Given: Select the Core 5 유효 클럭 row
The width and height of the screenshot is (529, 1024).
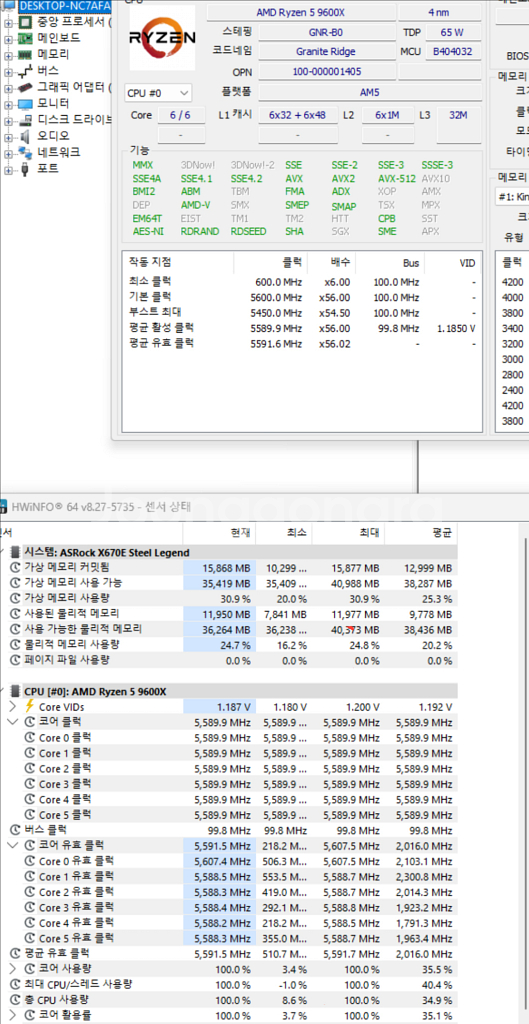Looking at the screenshot, I should point(229,938).
